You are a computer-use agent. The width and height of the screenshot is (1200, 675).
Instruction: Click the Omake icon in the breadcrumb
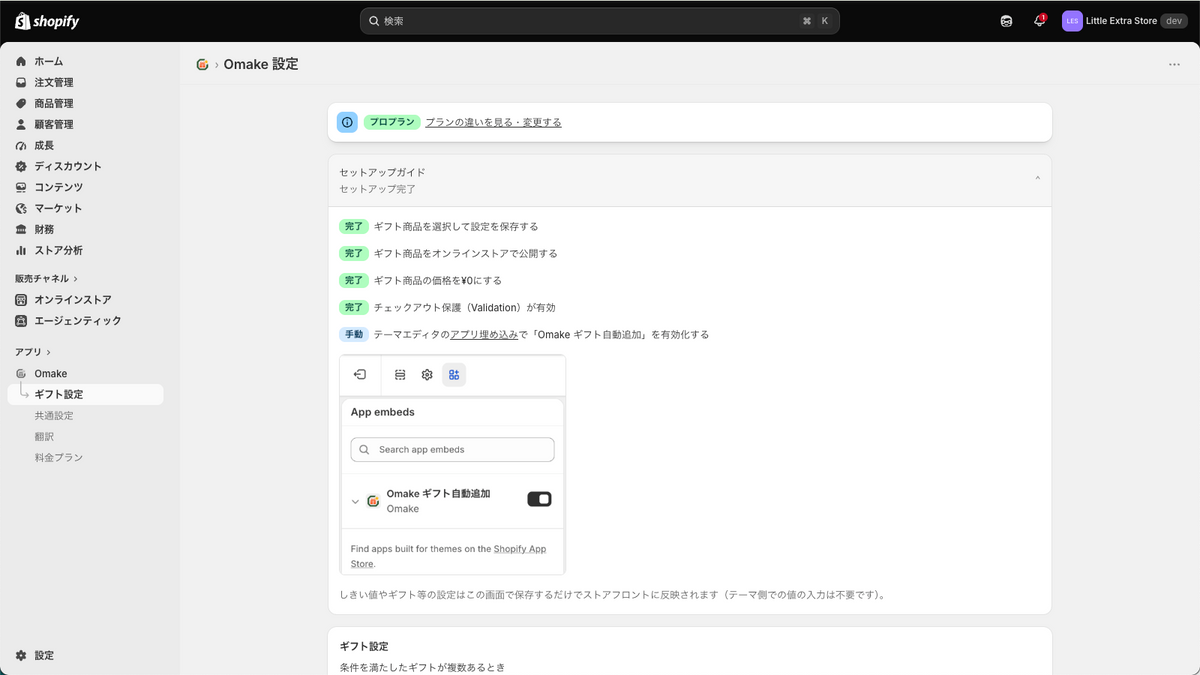(202, 64)
